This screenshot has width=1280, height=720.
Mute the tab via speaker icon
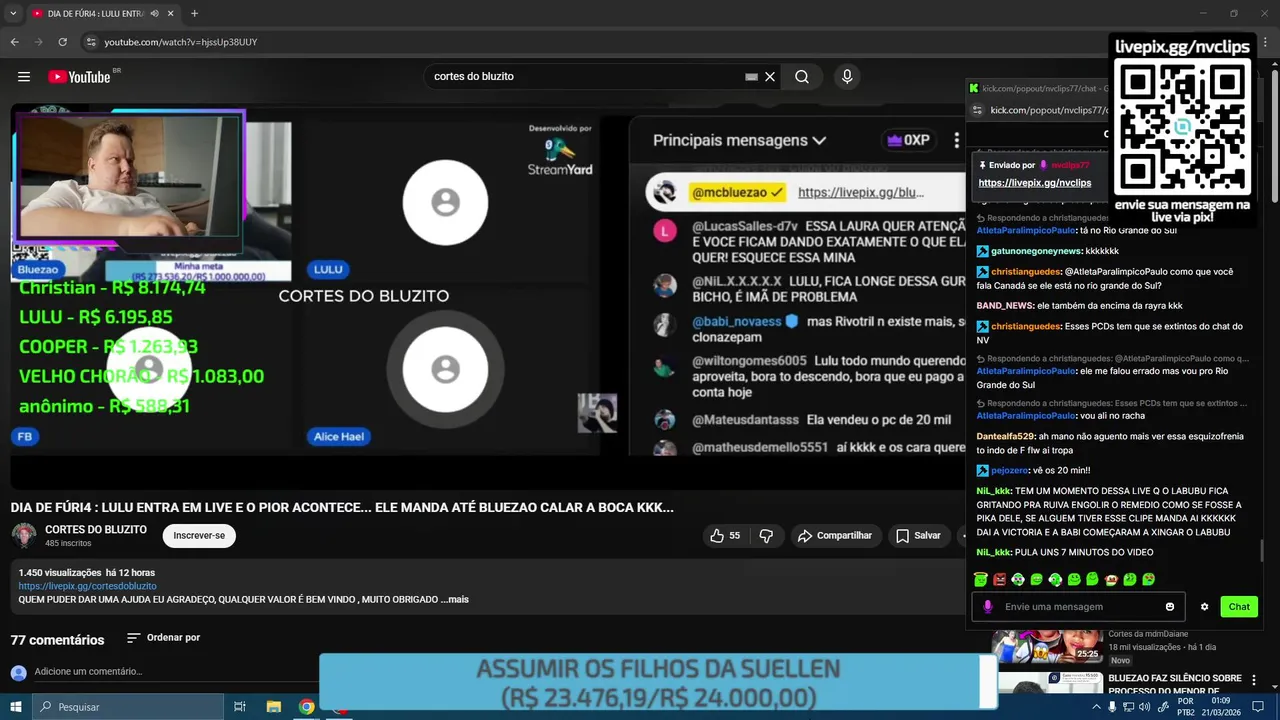pos(154,14)
